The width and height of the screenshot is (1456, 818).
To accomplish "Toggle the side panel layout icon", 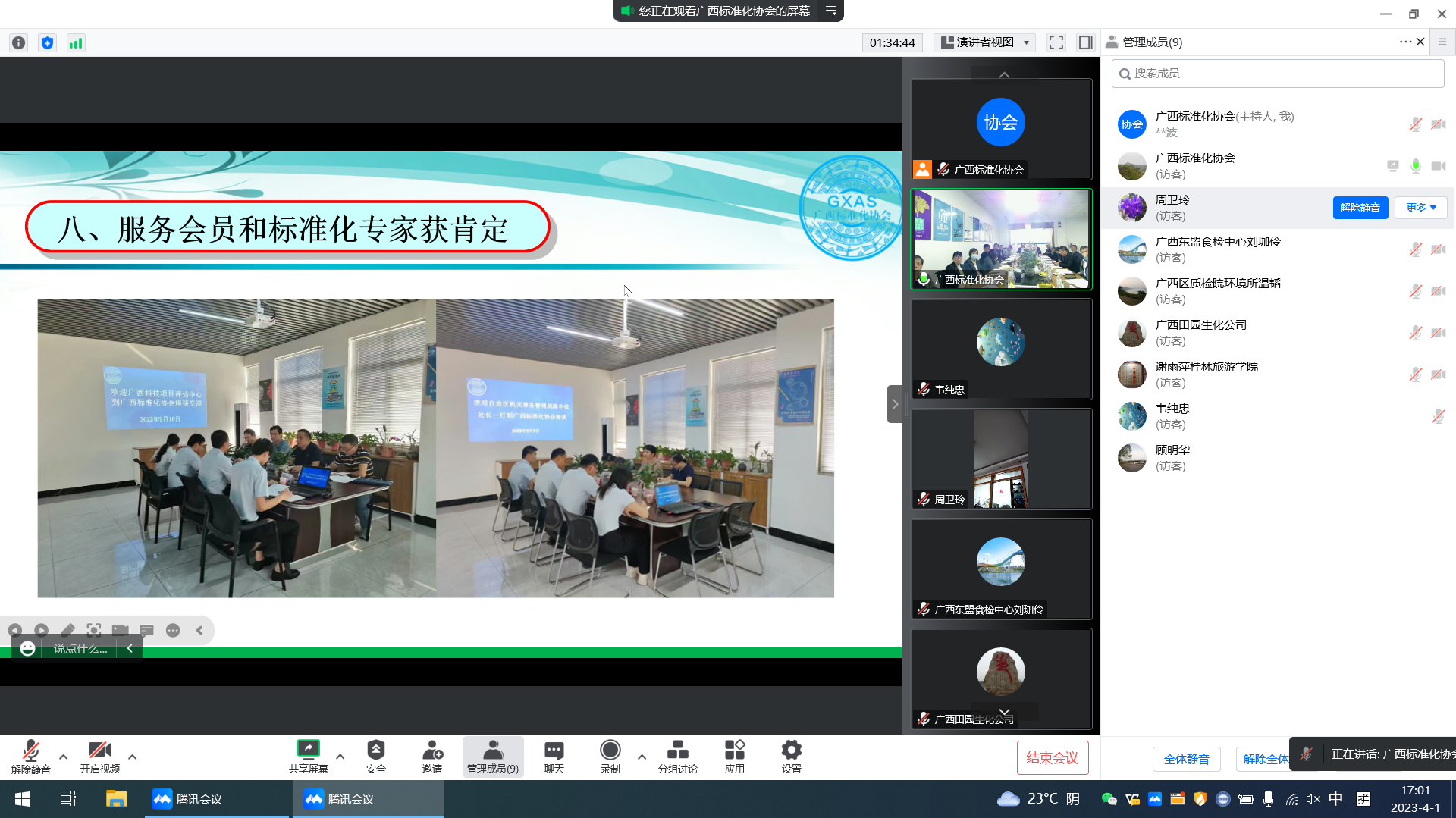I will [x=1085, y=42].
